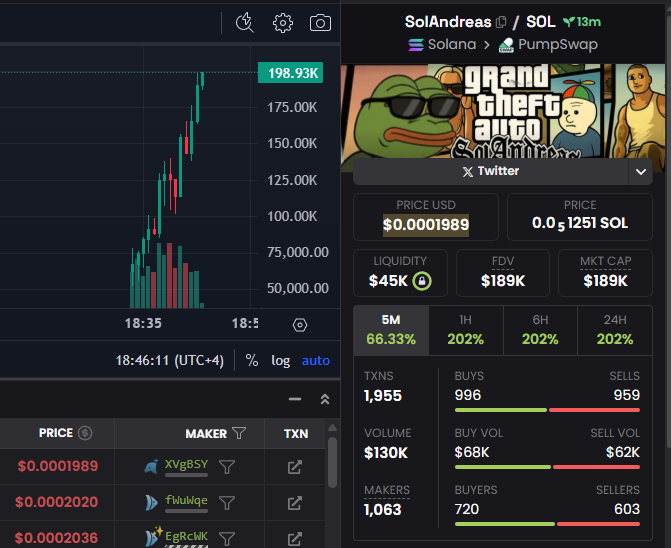Filter by maker fWuWqe funnel icon

tap(227, 503)
